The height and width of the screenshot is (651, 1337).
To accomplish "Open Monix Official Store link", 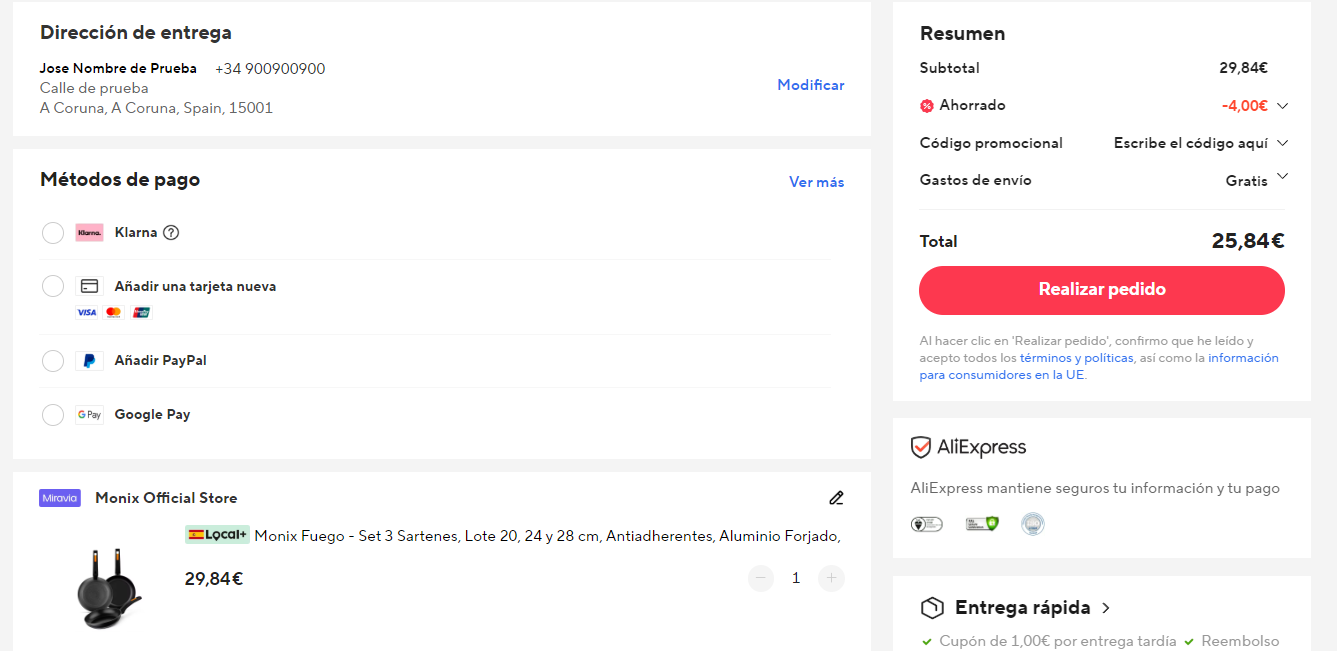I will pyautogui.click(x=166, y=498).
